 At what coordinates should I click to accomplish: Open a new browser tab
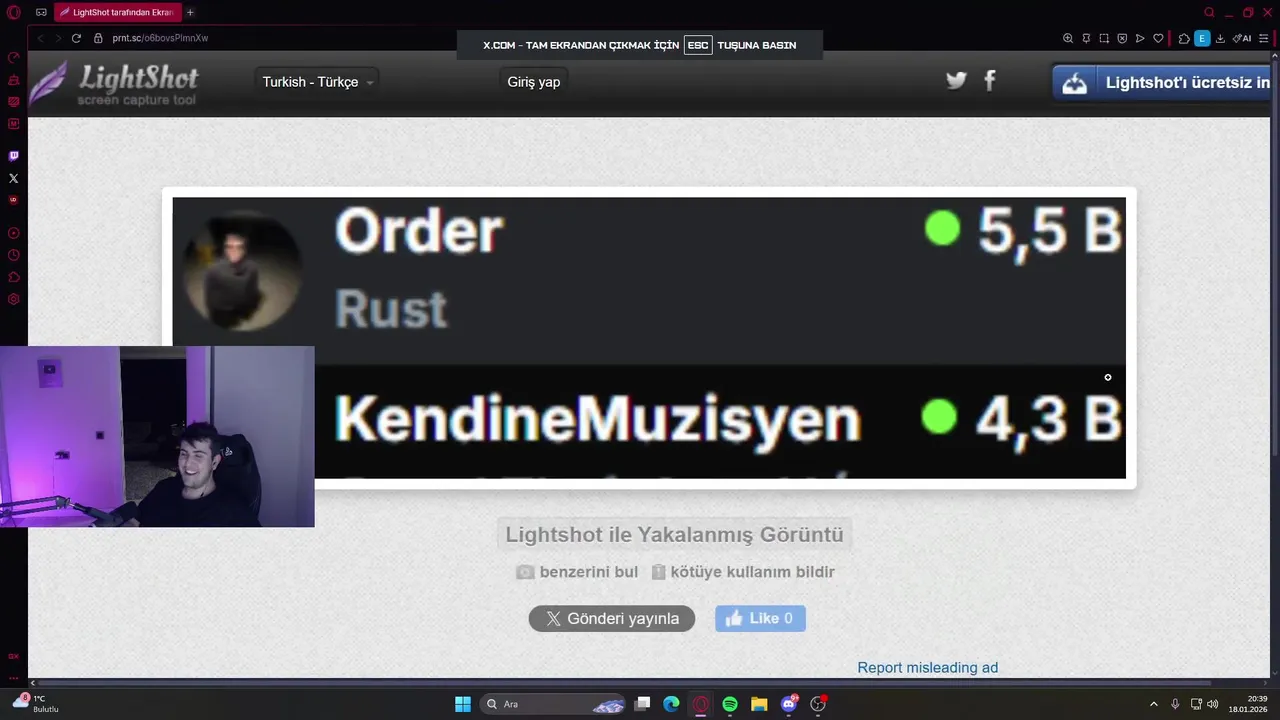click(x=190, y=12)
